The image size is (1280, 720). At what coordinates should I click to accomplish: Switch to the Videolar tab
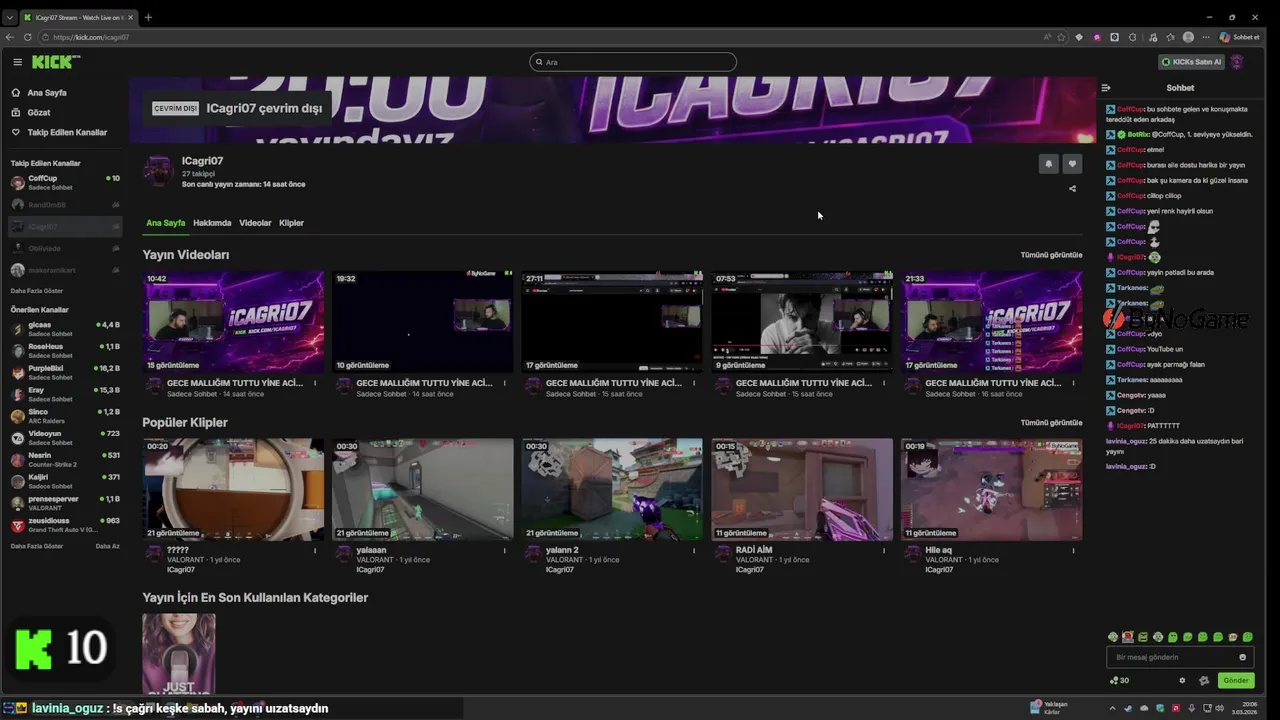(255, 223)
